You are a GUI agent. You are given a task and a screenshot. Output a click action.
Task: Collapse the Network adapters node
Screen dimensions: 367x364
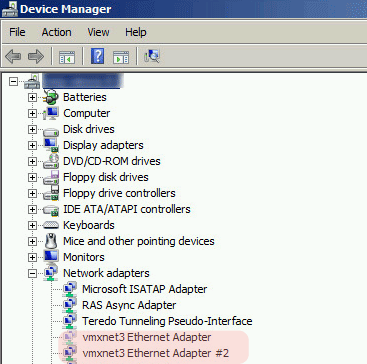point(32,274)
